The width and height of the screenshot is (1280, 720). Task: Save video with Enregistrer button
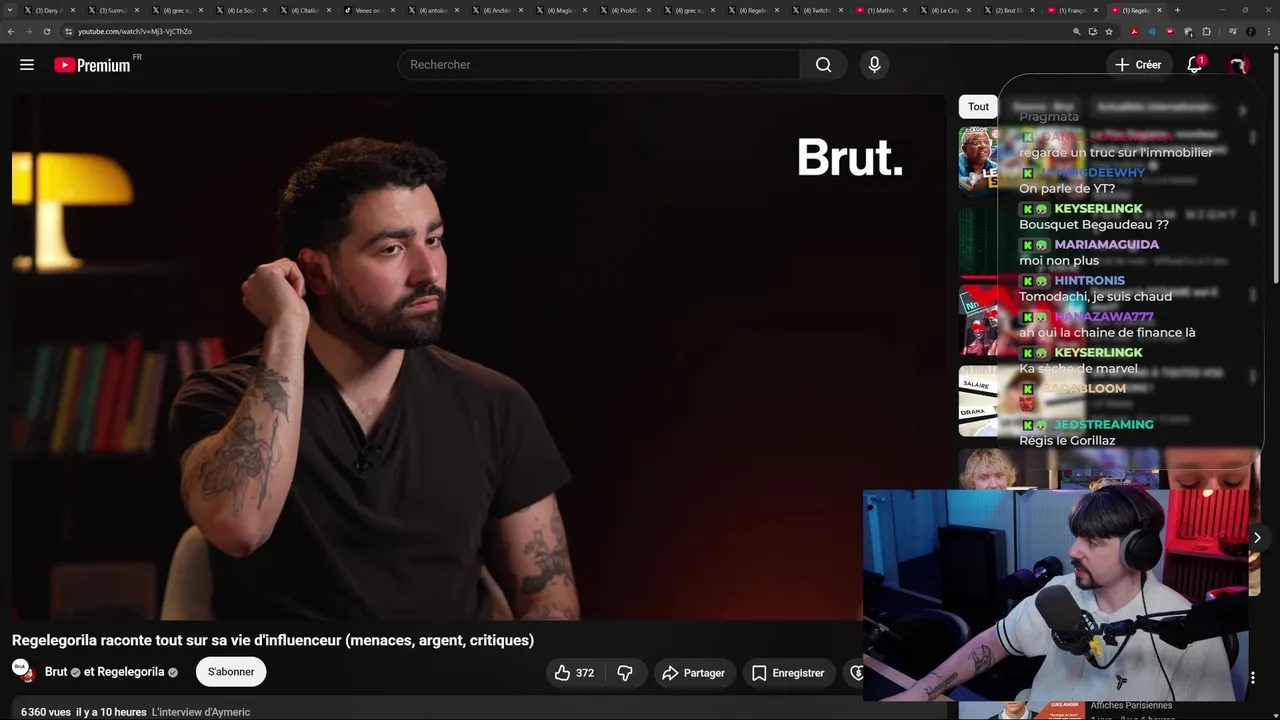(x=788, y=673)
